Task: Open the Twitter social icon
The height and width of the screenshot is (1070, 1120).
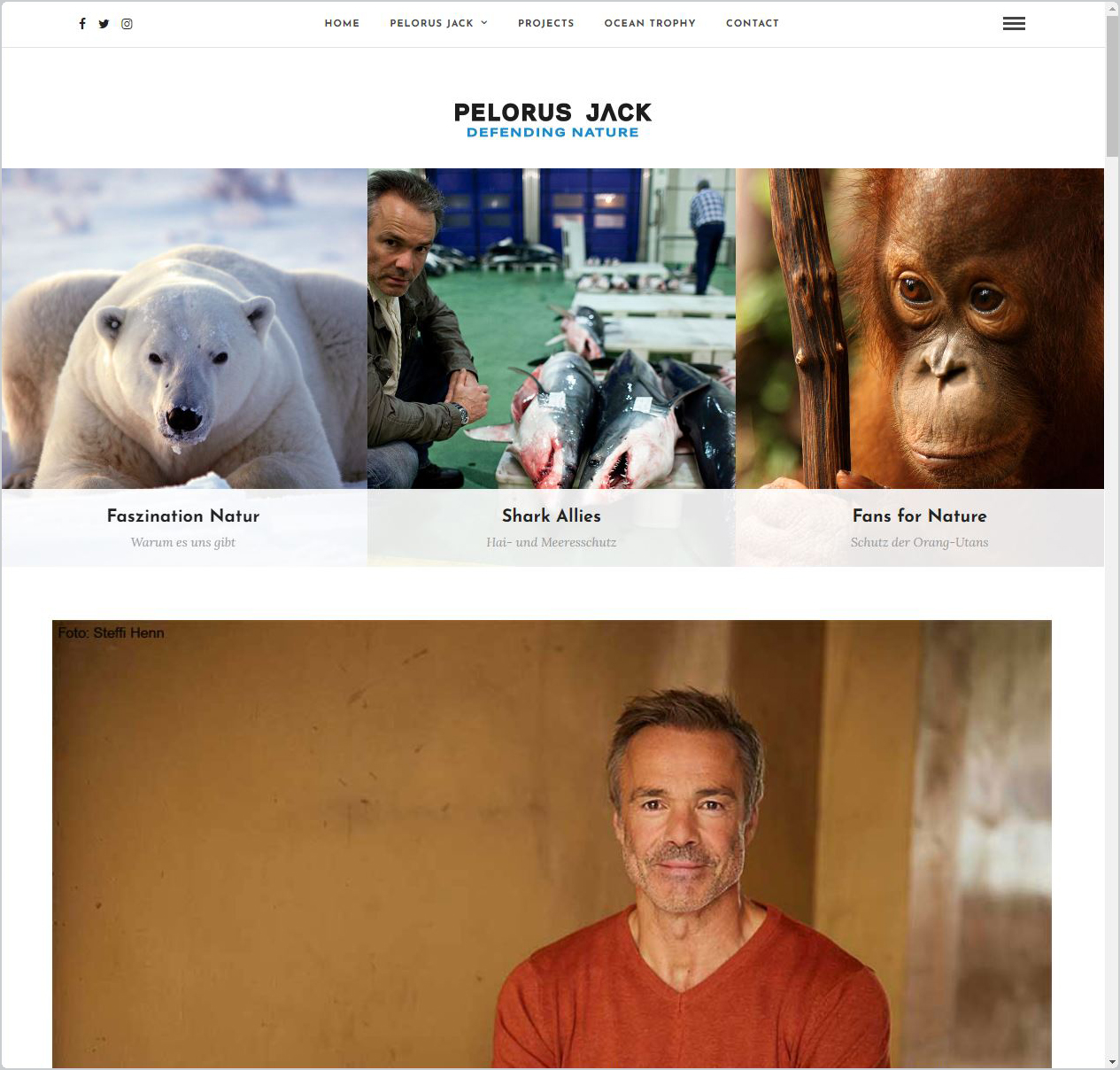Action: pos(104,24)
